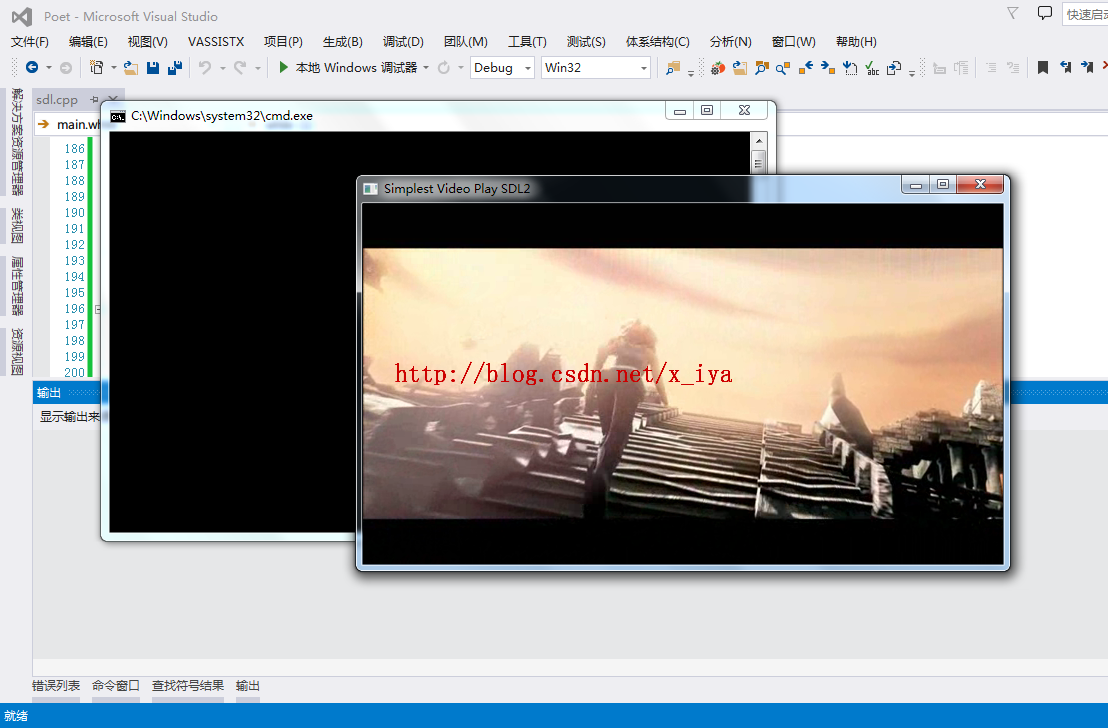Expand Navigate Backward history dropdown arrow
The width and height of the screenshot is (1108, 728).
tap(49, 67)
